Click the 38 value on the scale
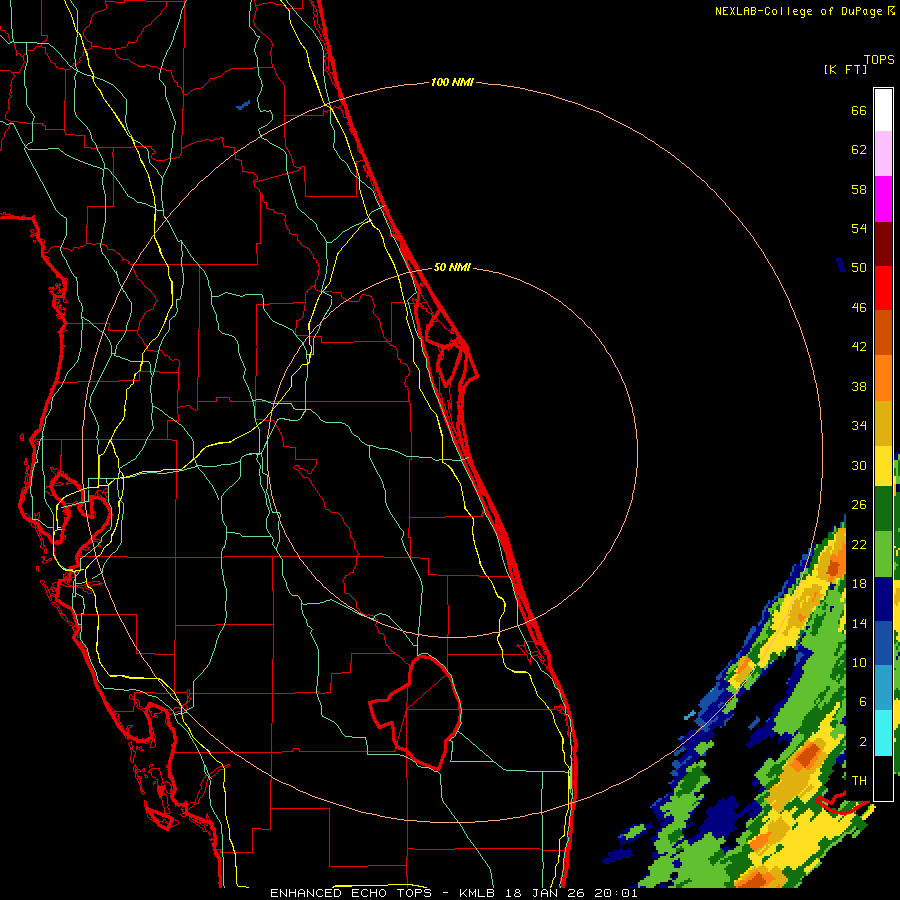Screen dimensions: 900x900 click(859, 386)
